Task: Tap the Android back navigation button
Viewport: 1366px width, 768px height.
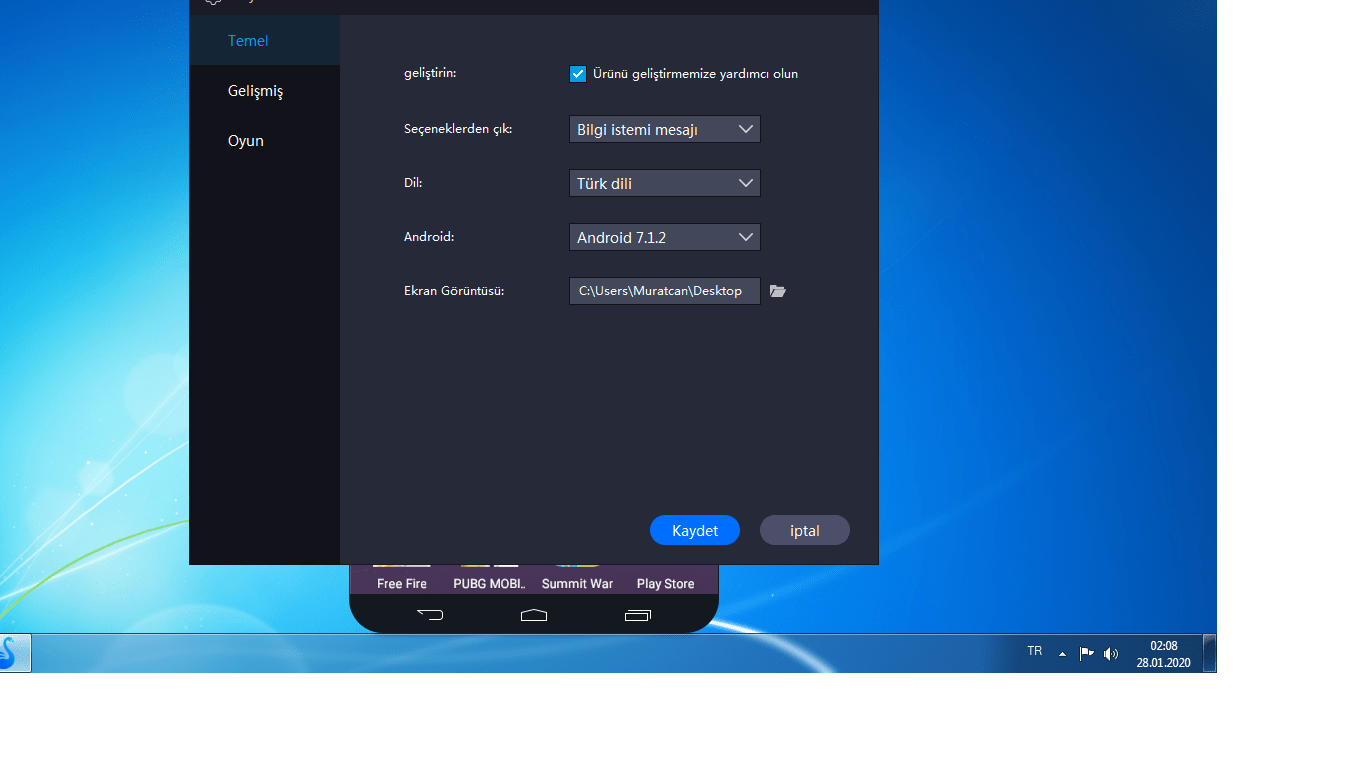Action: (430, 615)
